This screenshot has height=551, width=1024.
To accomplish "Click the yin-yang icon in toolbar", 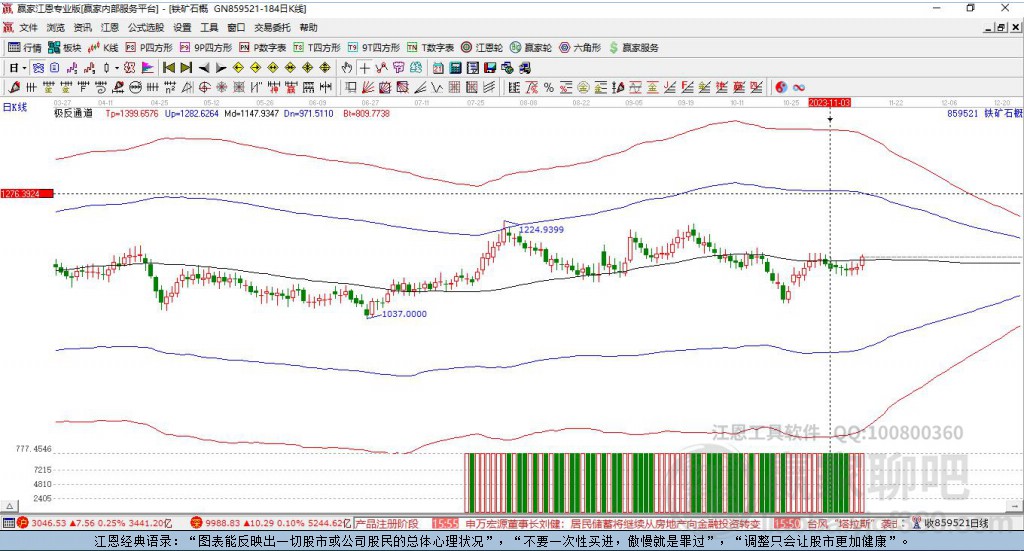I will (782, 87).
